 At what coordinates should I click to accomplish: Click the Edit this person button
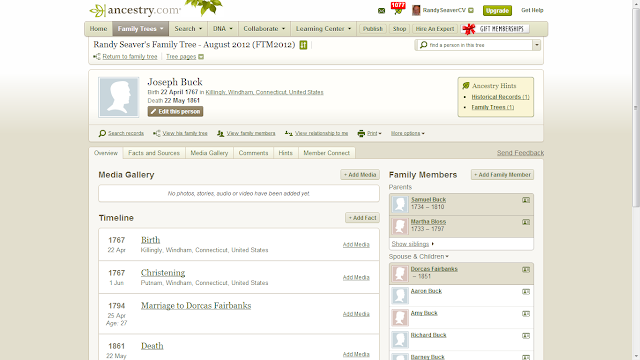click(x=176, y=111)
